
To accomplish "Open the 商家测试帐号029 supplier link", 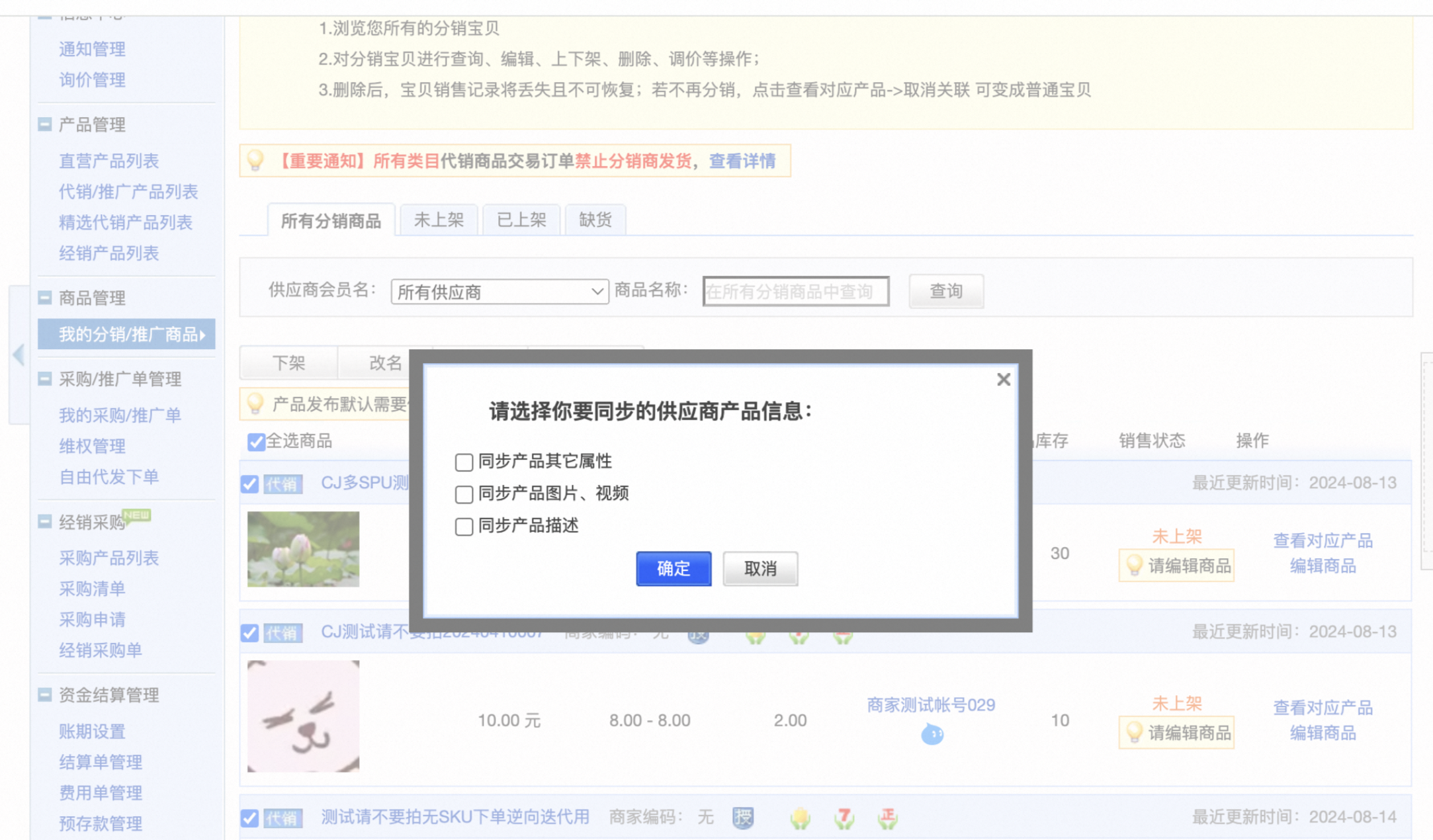I will point(931,705).
